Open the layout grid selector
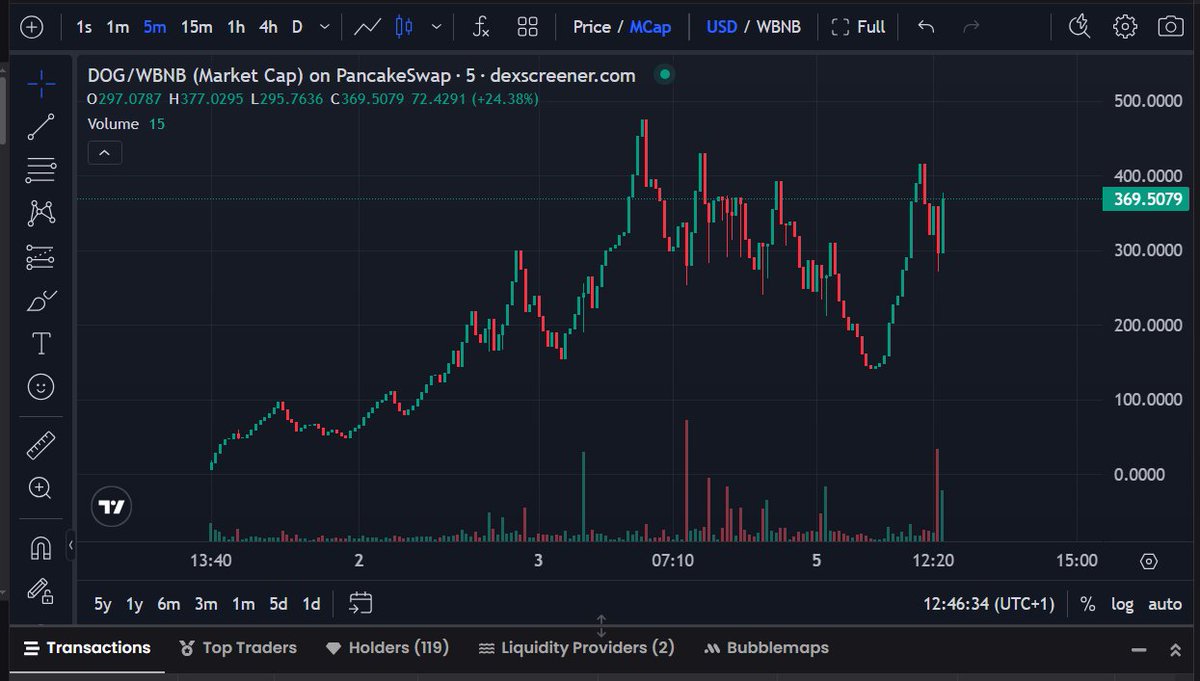The image size is (1200, 681). 527,27
